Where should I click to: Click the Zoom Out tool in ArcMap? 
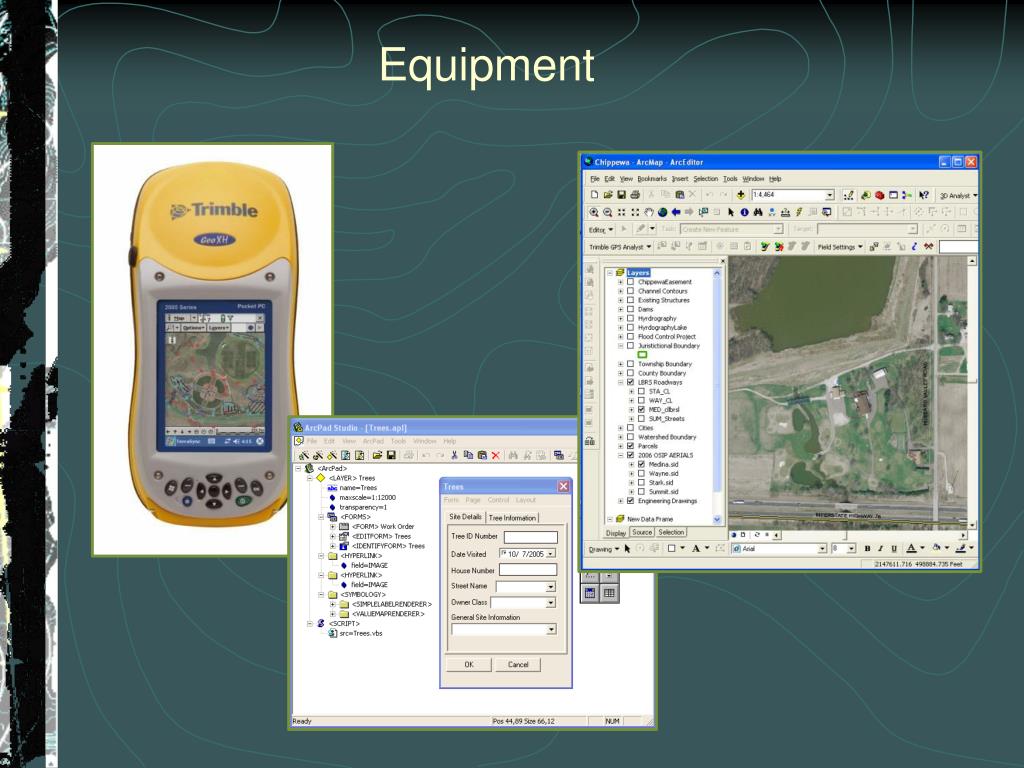(x=607, y=212)
